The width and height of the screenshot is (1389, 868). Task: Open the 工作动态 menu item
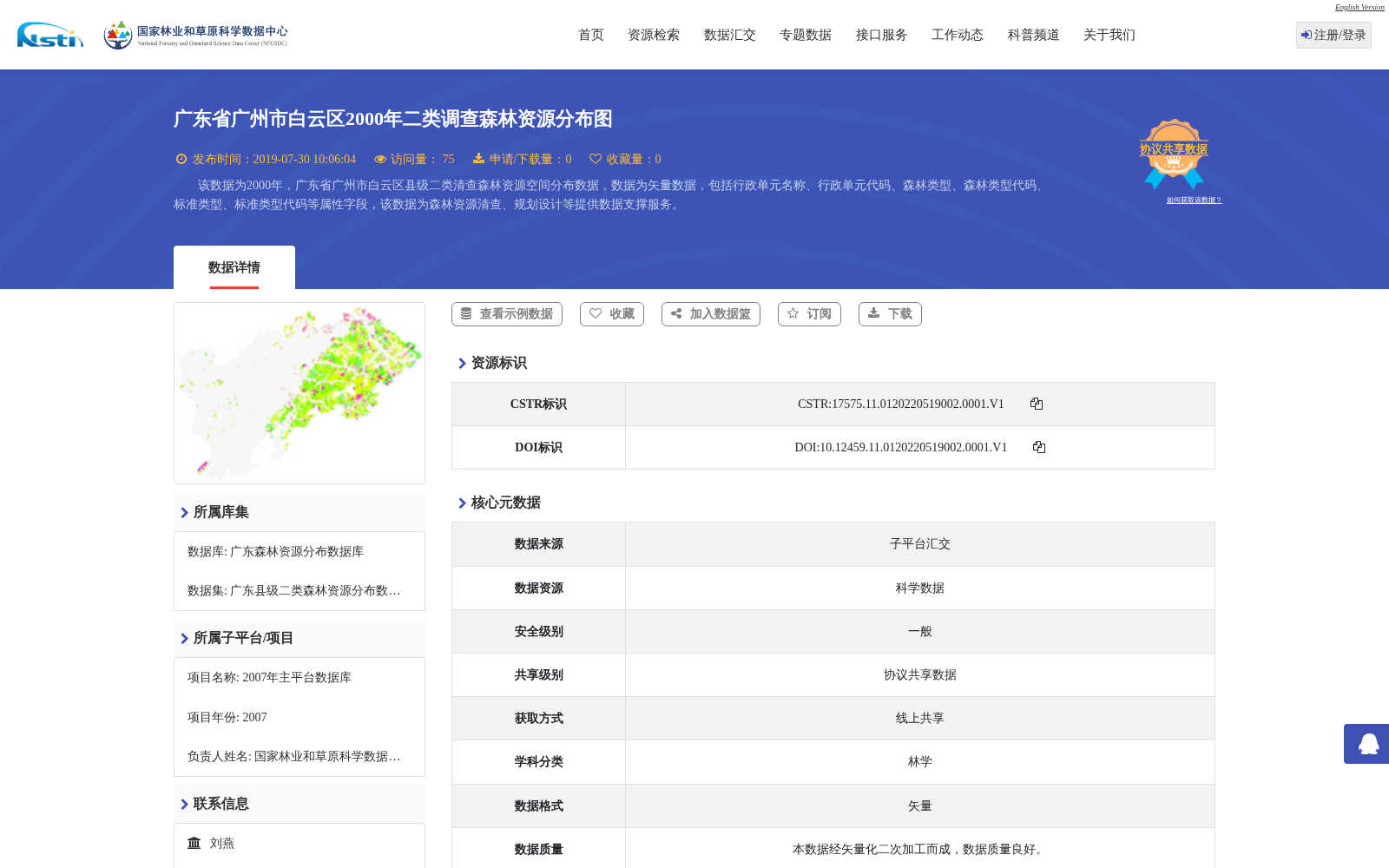tap(958, 35)
